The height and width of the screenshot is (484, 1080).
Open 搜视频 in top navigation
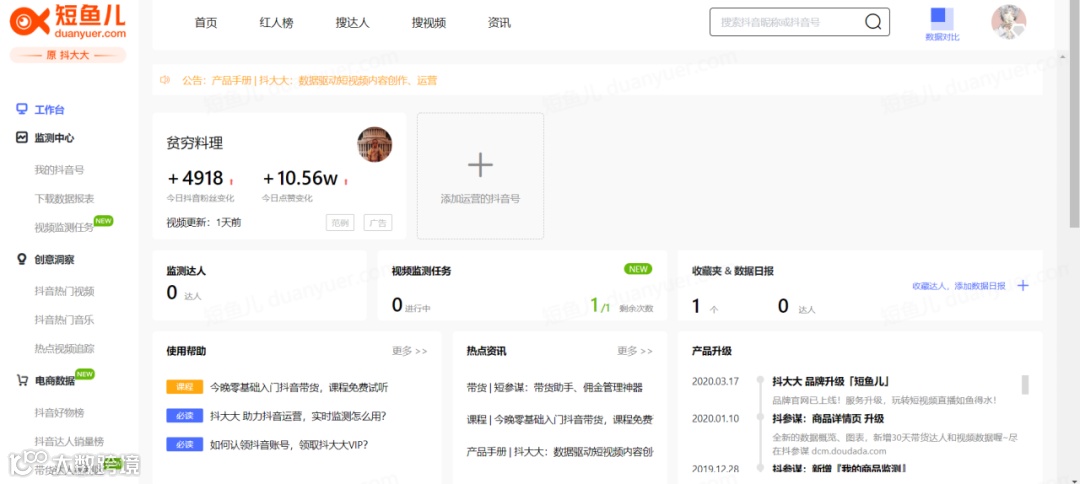(x=428, y=23)
